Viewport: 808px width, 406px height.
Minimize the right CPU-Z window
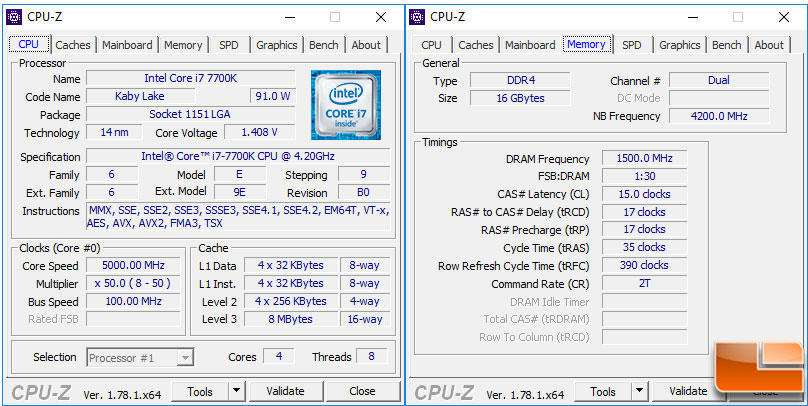693,17
